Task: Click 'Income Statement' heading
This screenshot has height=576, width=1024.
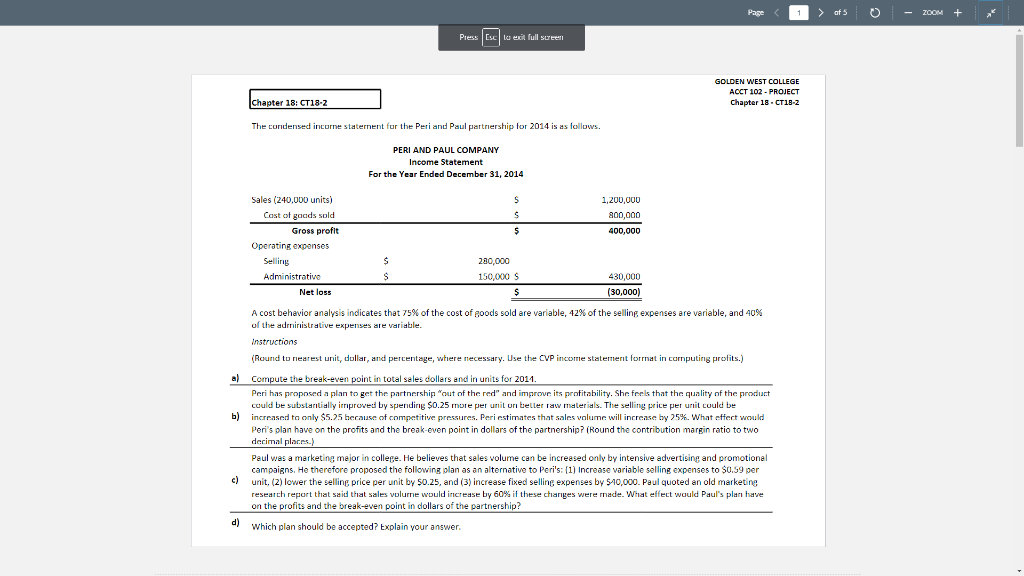Action: [445, 162]
